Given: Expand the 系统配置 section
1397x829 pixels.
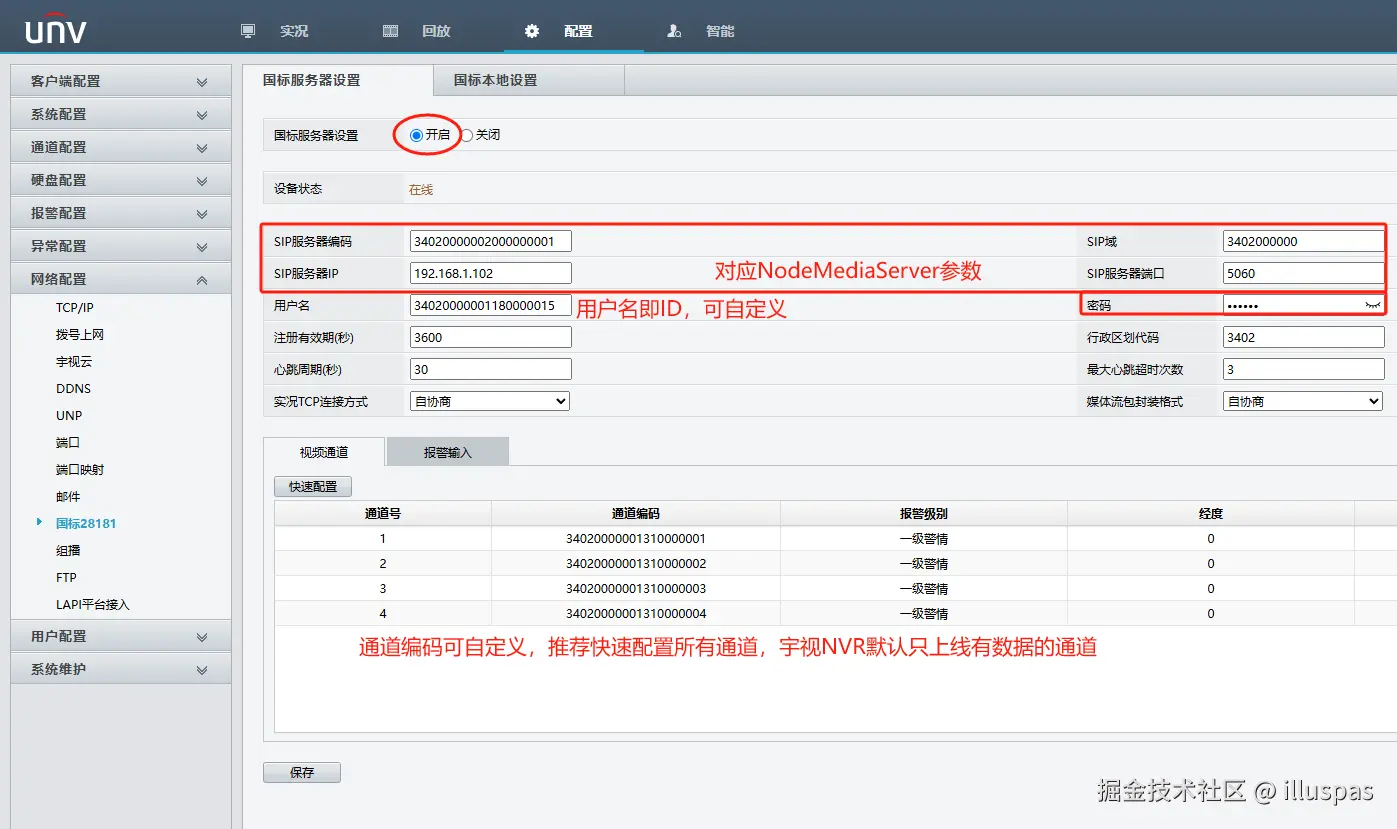Looking at the screenshot, I should (121, 114).
